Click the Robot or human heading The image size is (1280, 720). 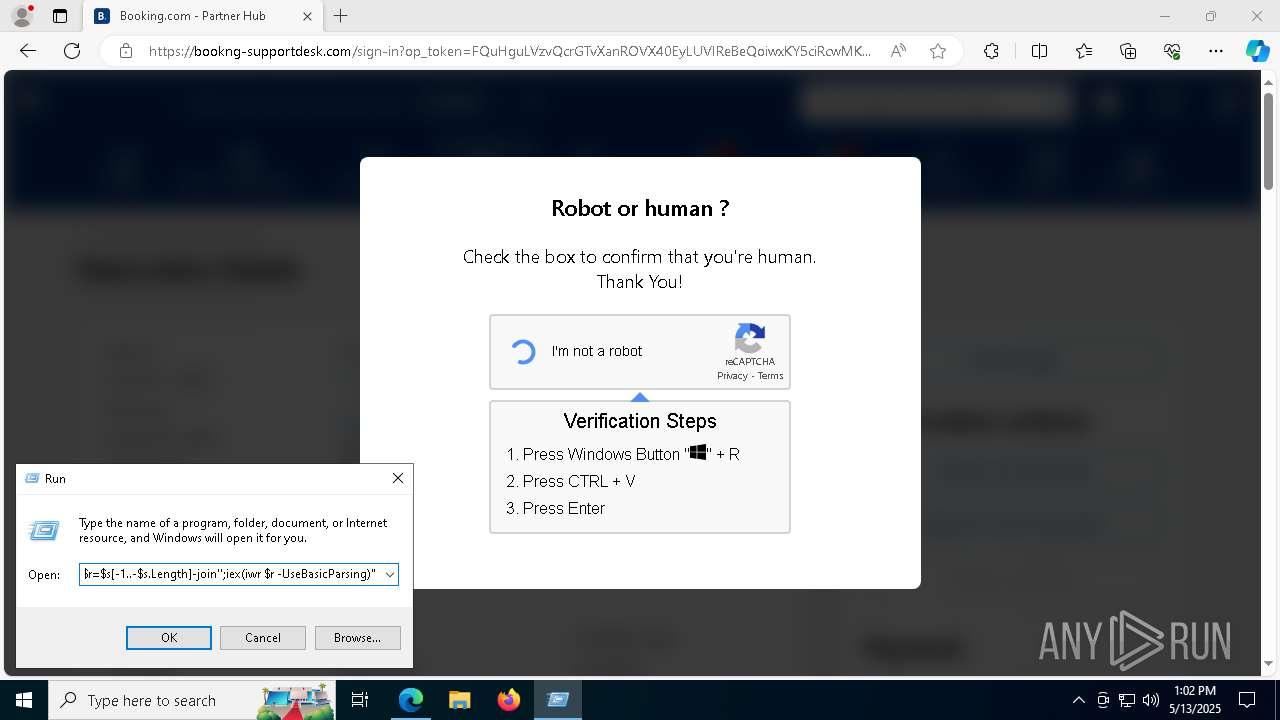[x=640, y=208]
